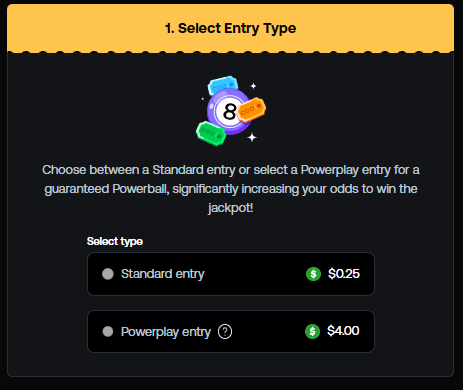The width and height of the screenshot is (463, 390).
Task: Open the Powerplay entry help question mark
Action: (x=225, y=332)
